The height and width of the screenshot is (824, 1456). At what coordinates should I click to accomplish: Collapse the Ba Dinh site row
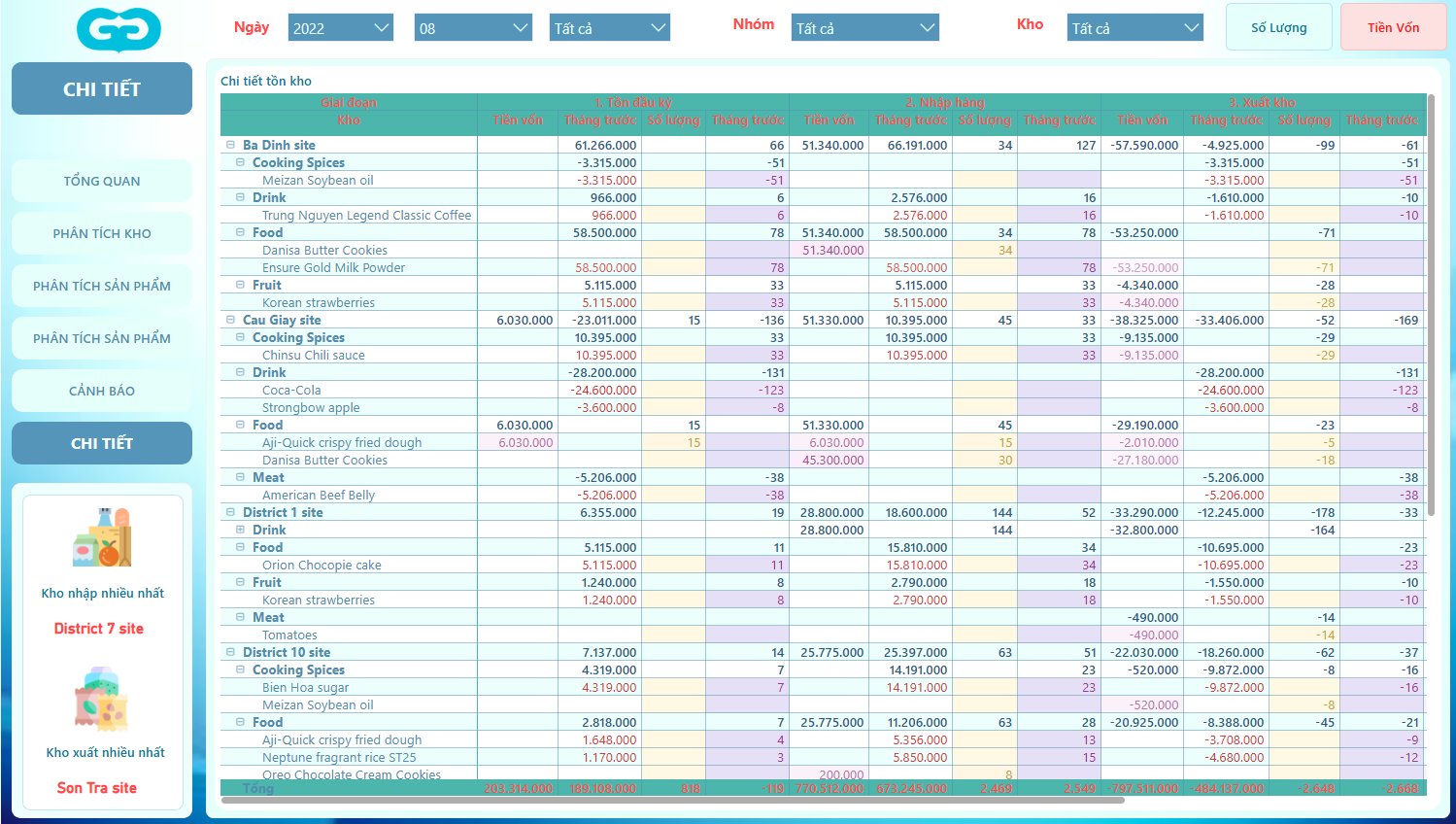tap(231, 145)
